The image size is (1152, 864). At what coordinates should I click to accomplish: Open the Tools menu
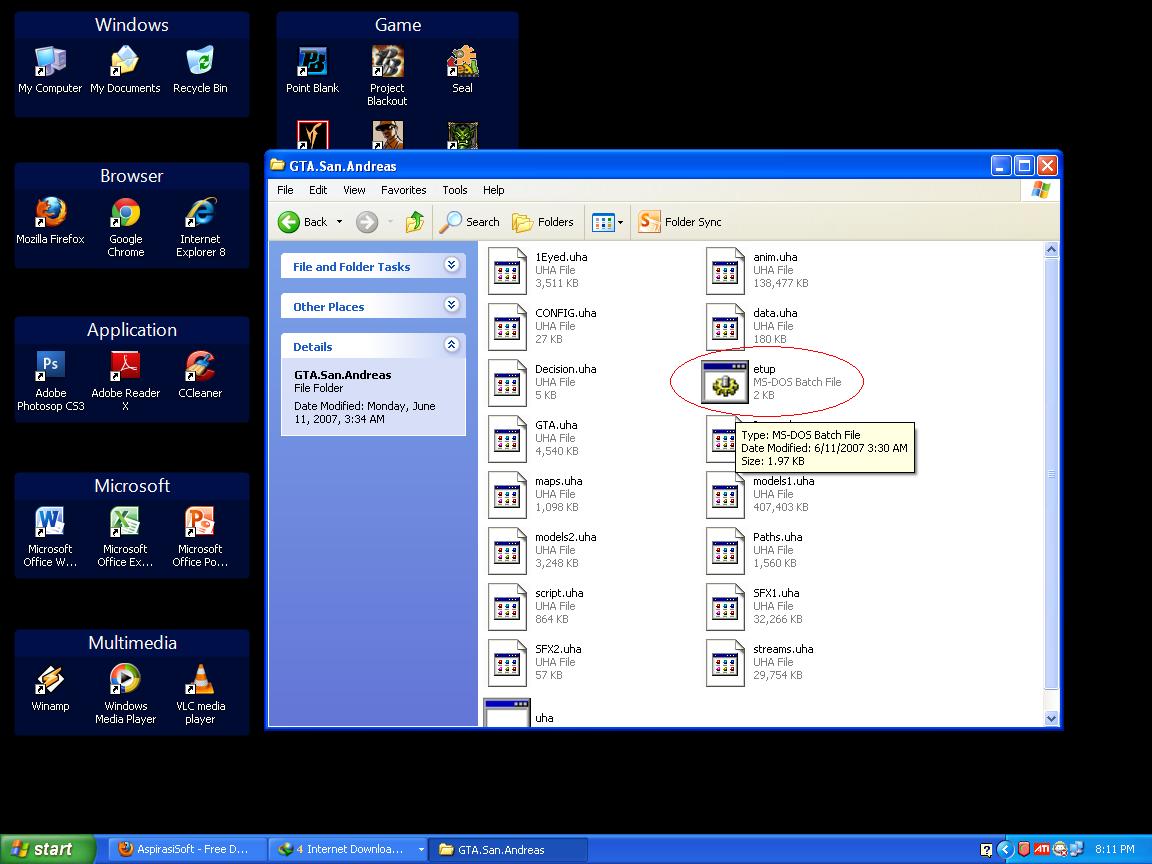(455, 190)
